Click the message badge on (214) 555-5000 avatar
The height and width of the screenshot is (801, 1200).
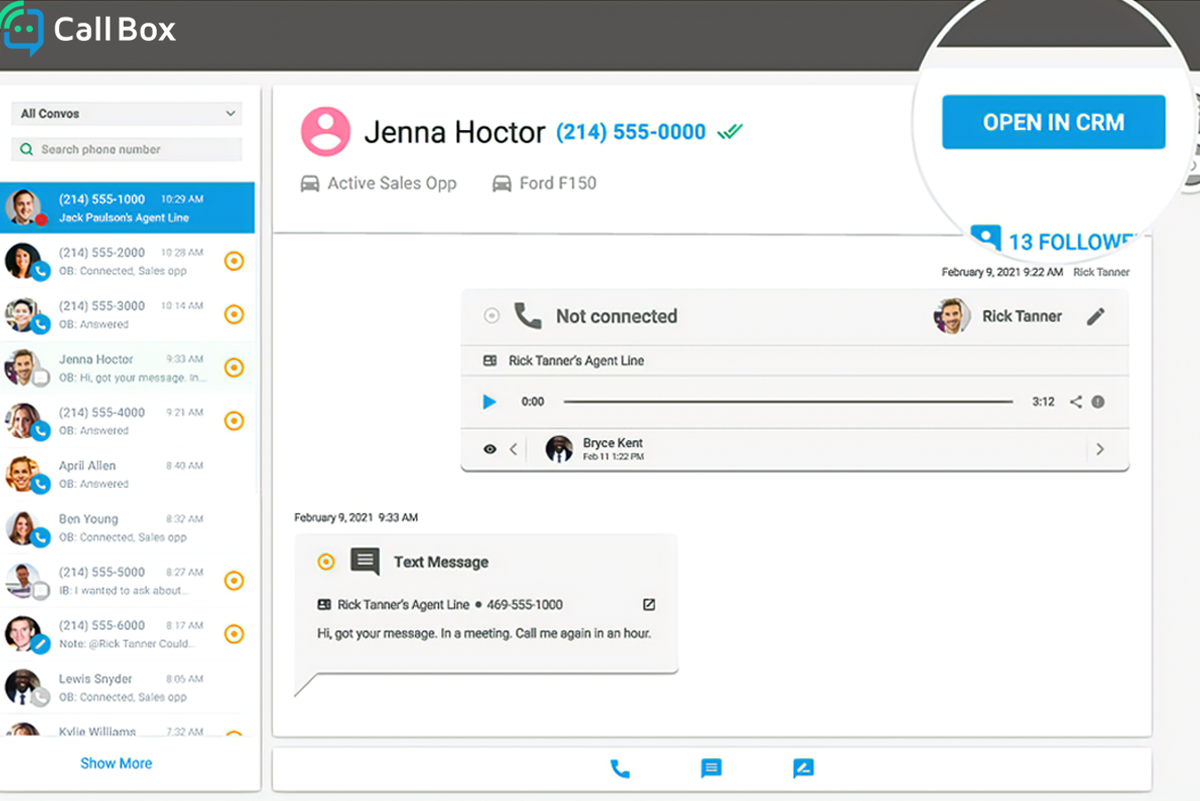[x=41, y=591]
